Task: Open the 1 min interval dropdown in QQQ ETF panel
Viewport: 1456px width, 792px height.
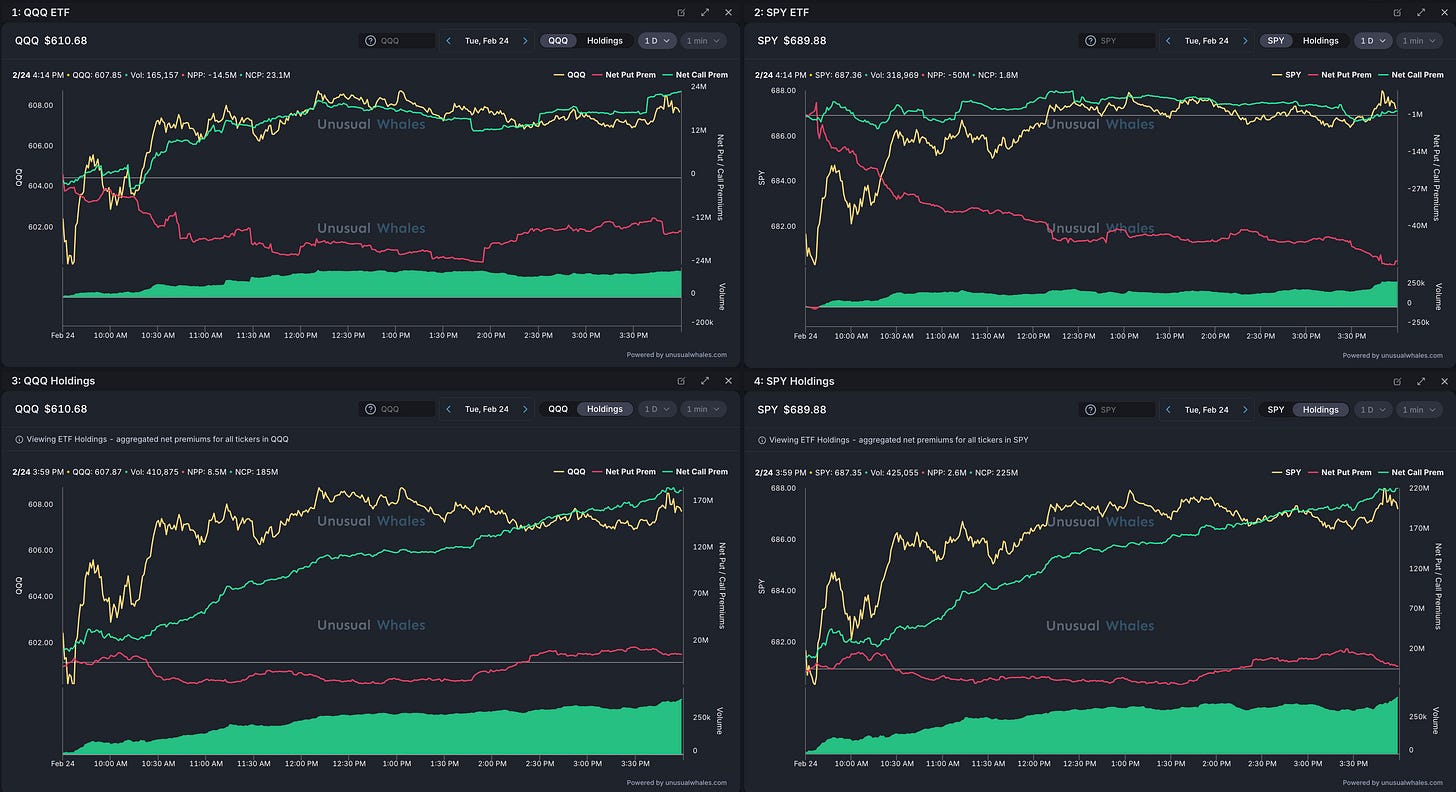Action: (703, 41)
